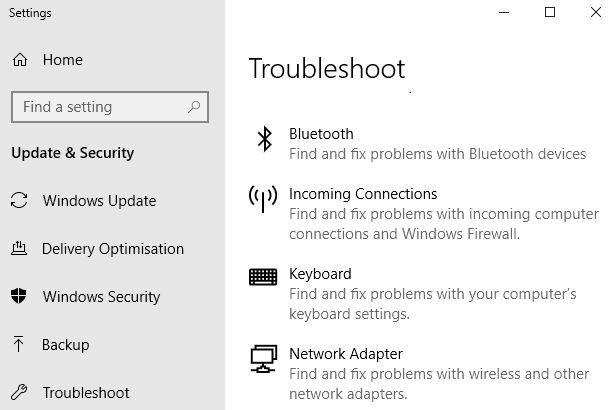Open the Backup settings page
This screenshot has height=410, width=610.
tap(66, 345)
